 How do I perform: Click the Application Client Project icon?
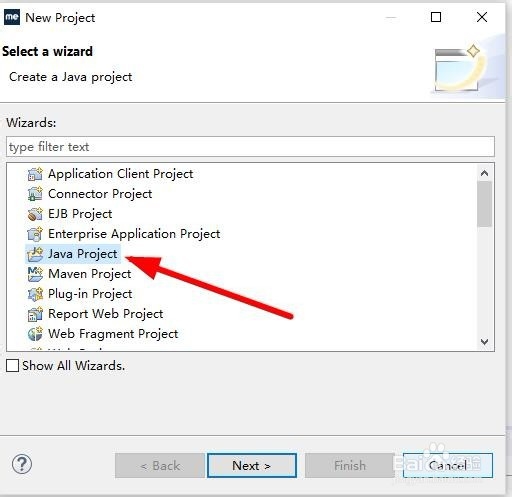pos(35,174)
